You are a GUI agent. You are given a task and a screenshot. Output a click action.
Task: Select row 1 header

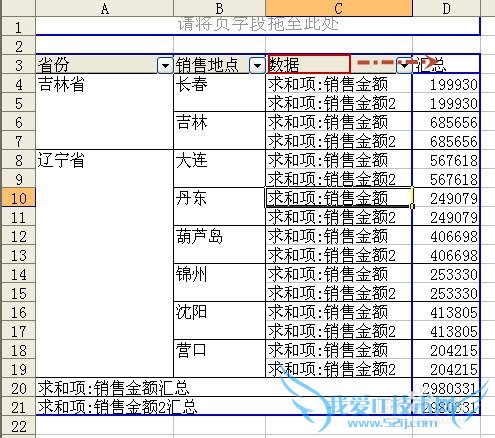click(x=18, y=27)
